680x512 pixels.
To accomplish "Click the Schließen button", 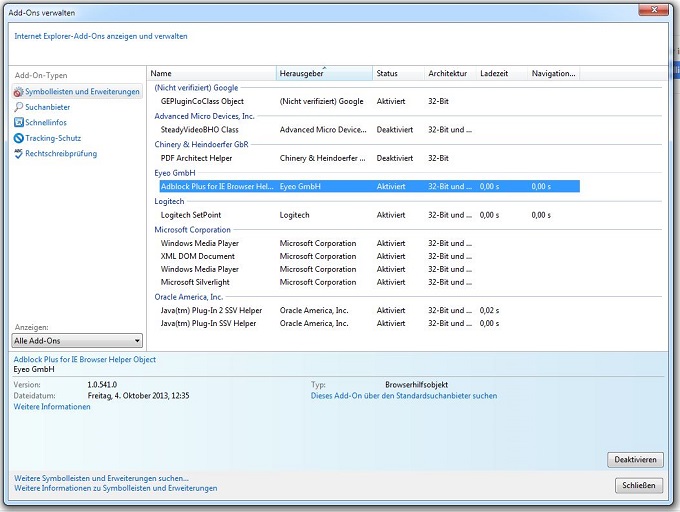I will tap(638, 485).
